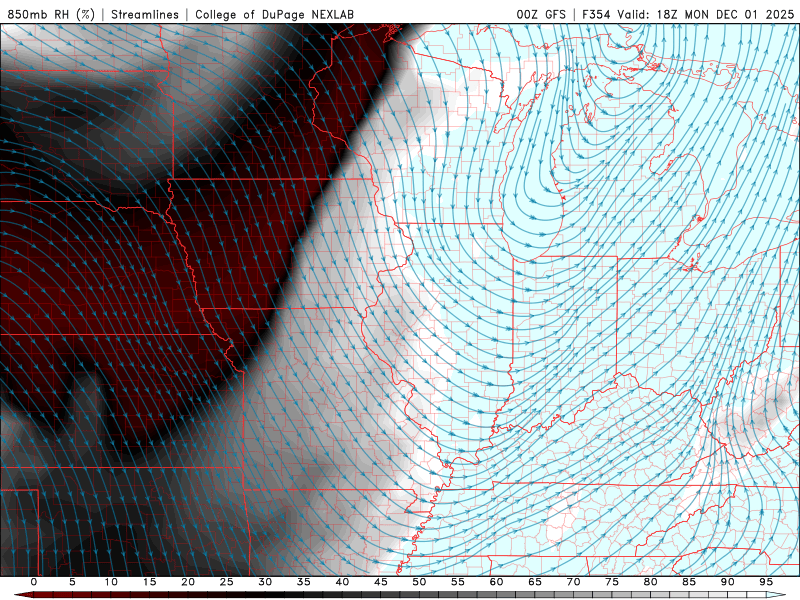
Task: Click the "30" tick label on color scale
Action: [x=265, y=582]
